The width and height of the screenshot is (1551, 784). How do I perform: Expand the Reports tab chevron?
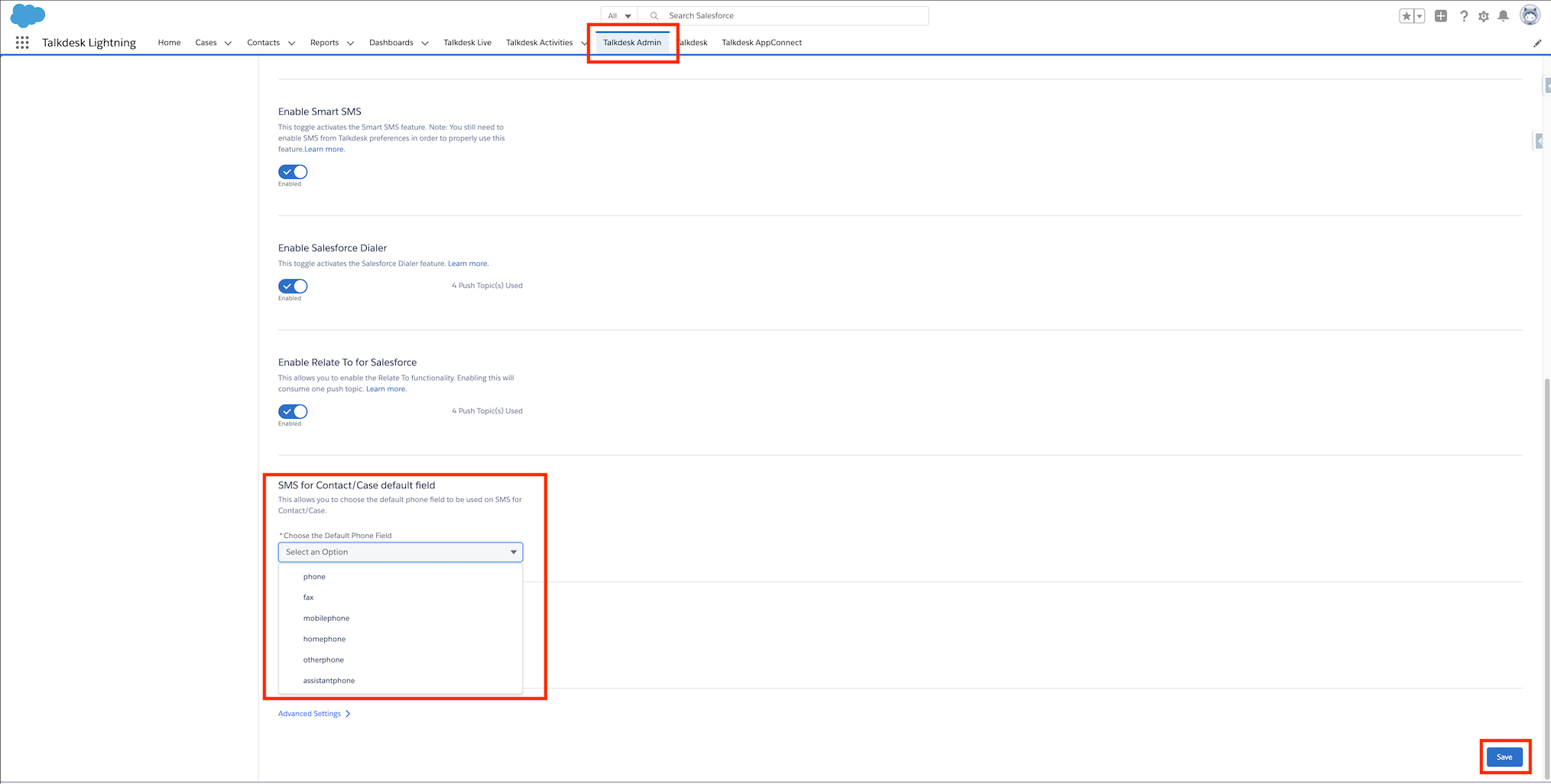350,44
